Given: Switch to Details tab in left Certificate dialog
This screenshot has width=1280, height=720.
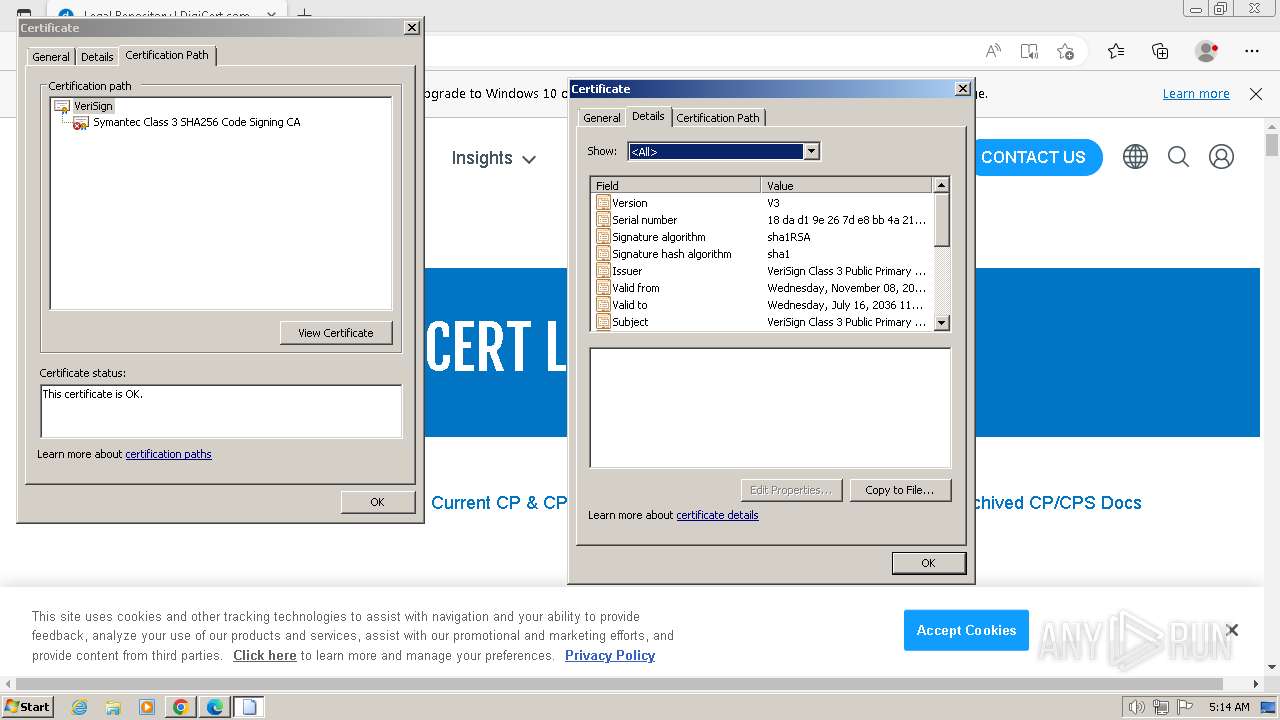Looking at the screenshot, I should point(97,57).
